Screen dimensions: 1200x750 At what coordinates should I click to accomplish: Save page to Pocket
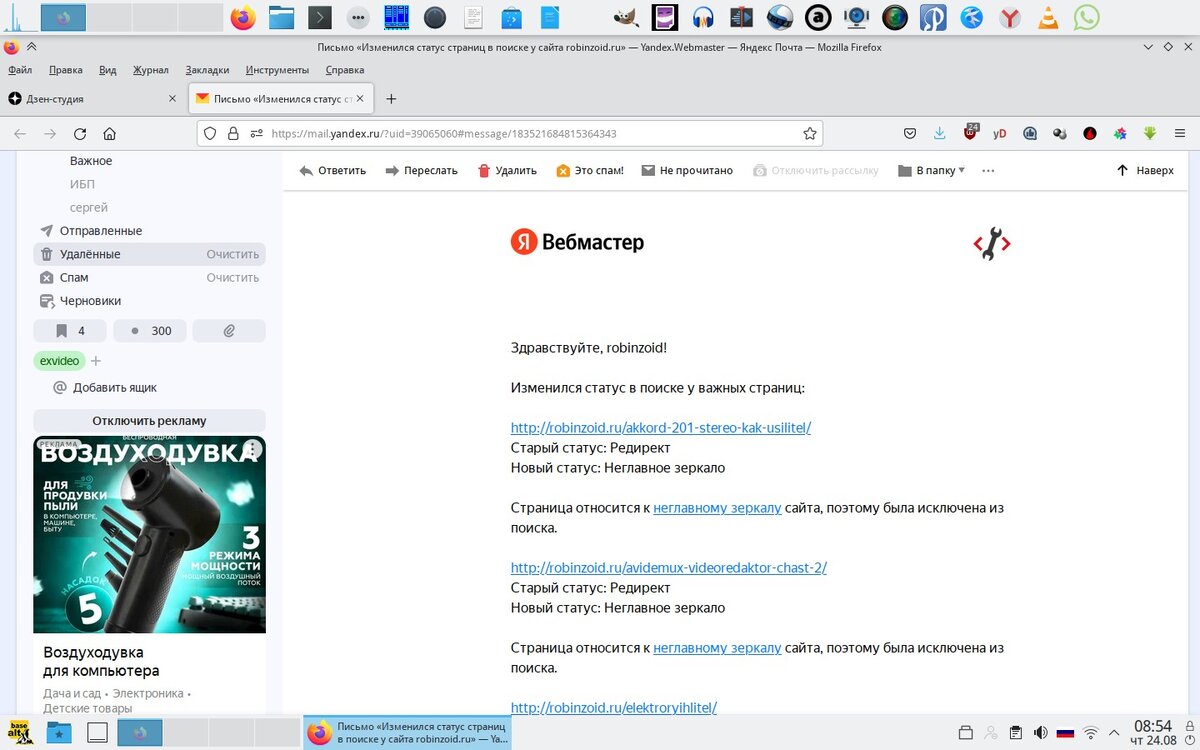tap(910, 133)
